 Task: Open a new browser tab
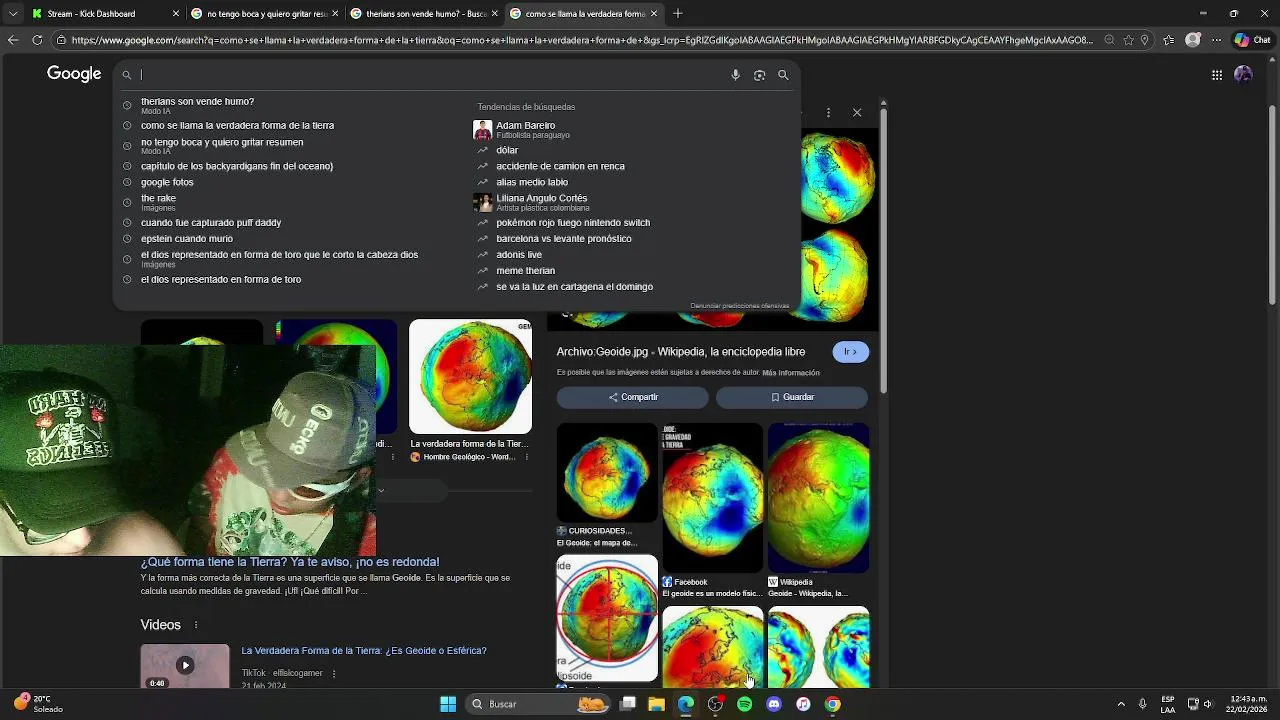click(x=677, y=13)
